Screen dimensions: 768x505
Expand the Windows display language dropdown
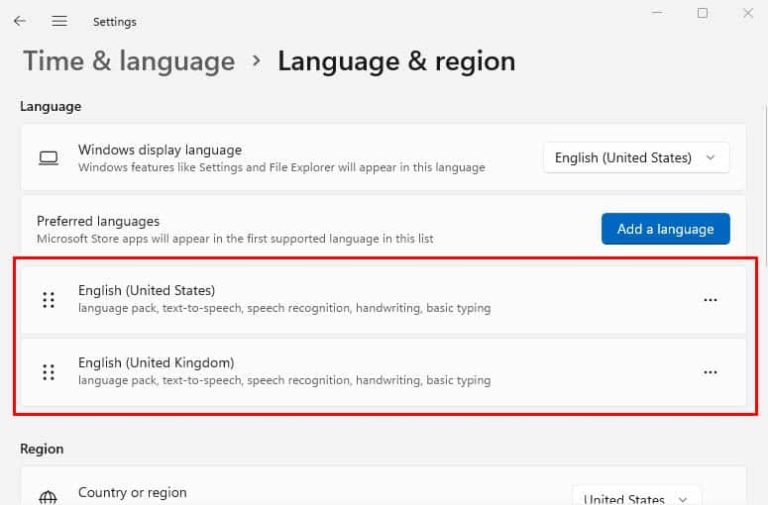[636, 158]
